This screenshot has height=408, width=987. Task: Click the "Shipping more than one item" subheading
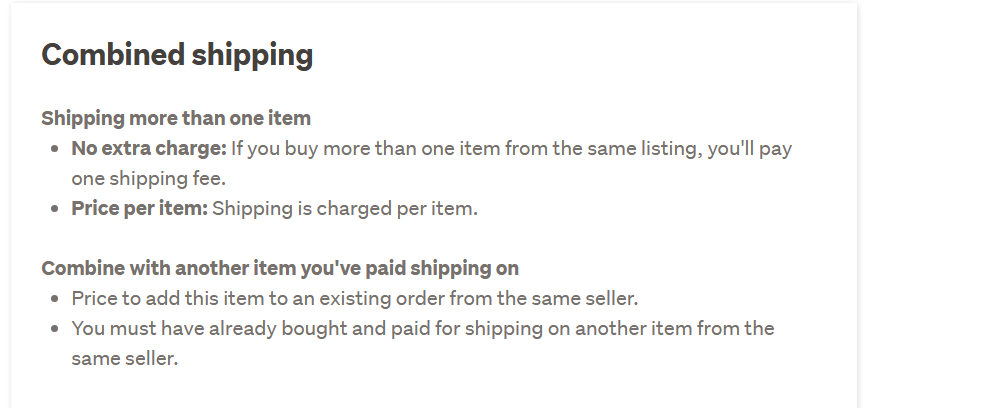(x=176, y=118)
